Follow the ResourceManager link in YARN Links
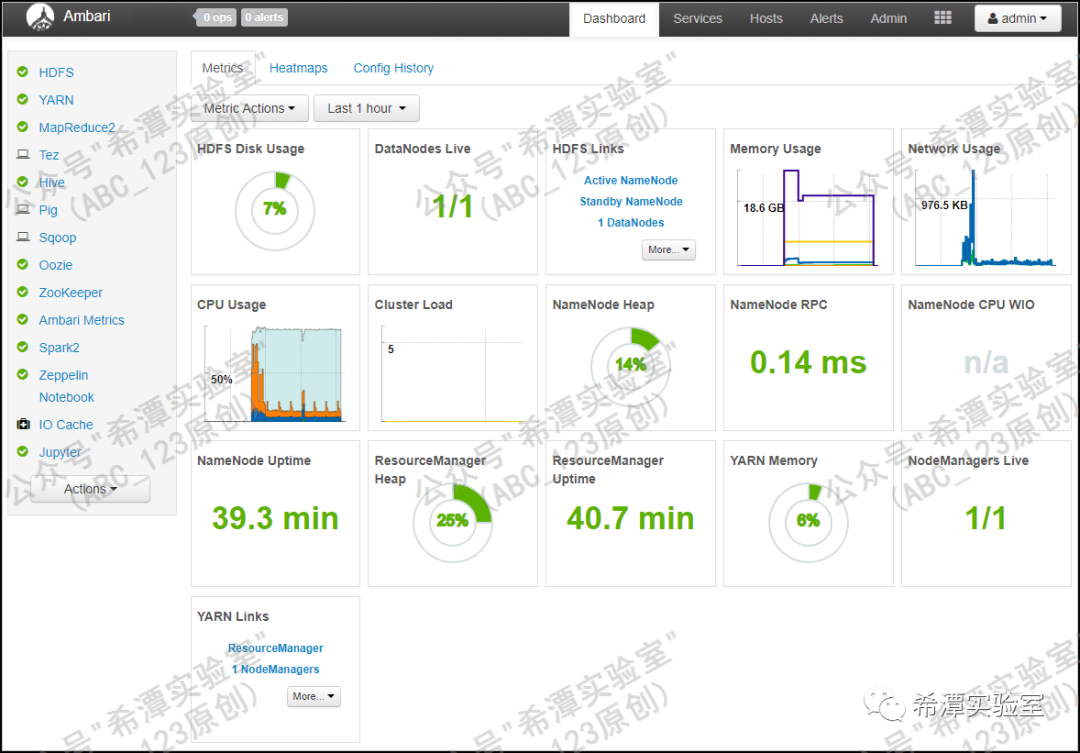Image resolution: width=1080 pixels, height=753 pixels. click(x=276, y=648)
